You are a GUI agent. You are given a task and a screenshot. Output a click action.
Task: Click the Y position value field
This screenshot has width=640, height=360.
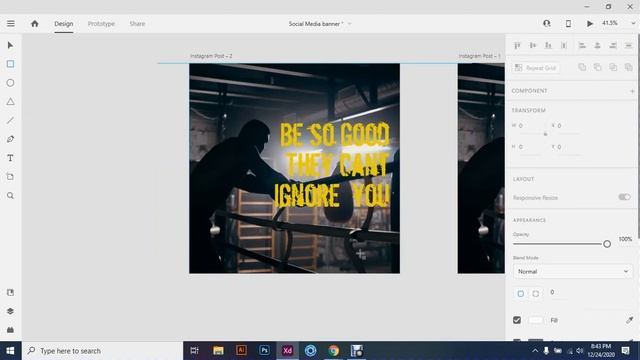coord(569,147)
